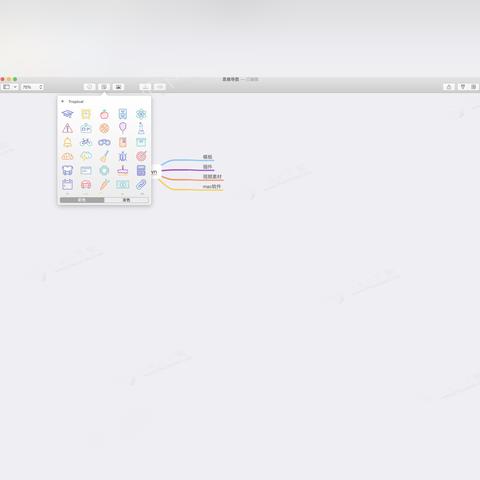Pick the paperclip sticker
This screenshot has height=480, width=480.
coord(141,184)
